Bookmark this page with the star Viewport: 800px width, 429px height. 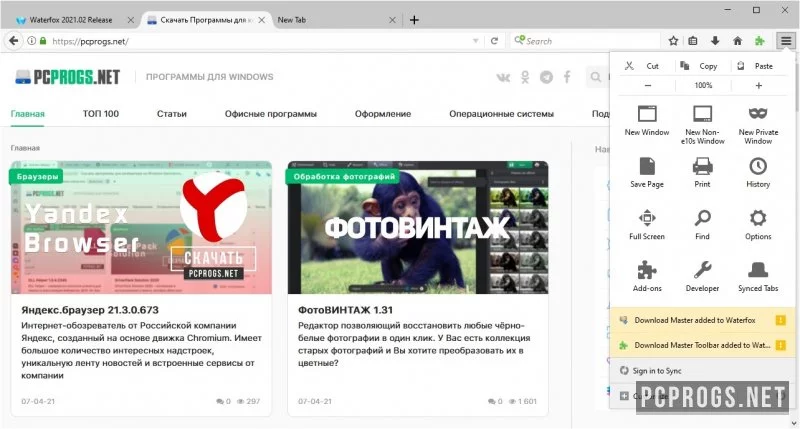[x=673, y=41]
